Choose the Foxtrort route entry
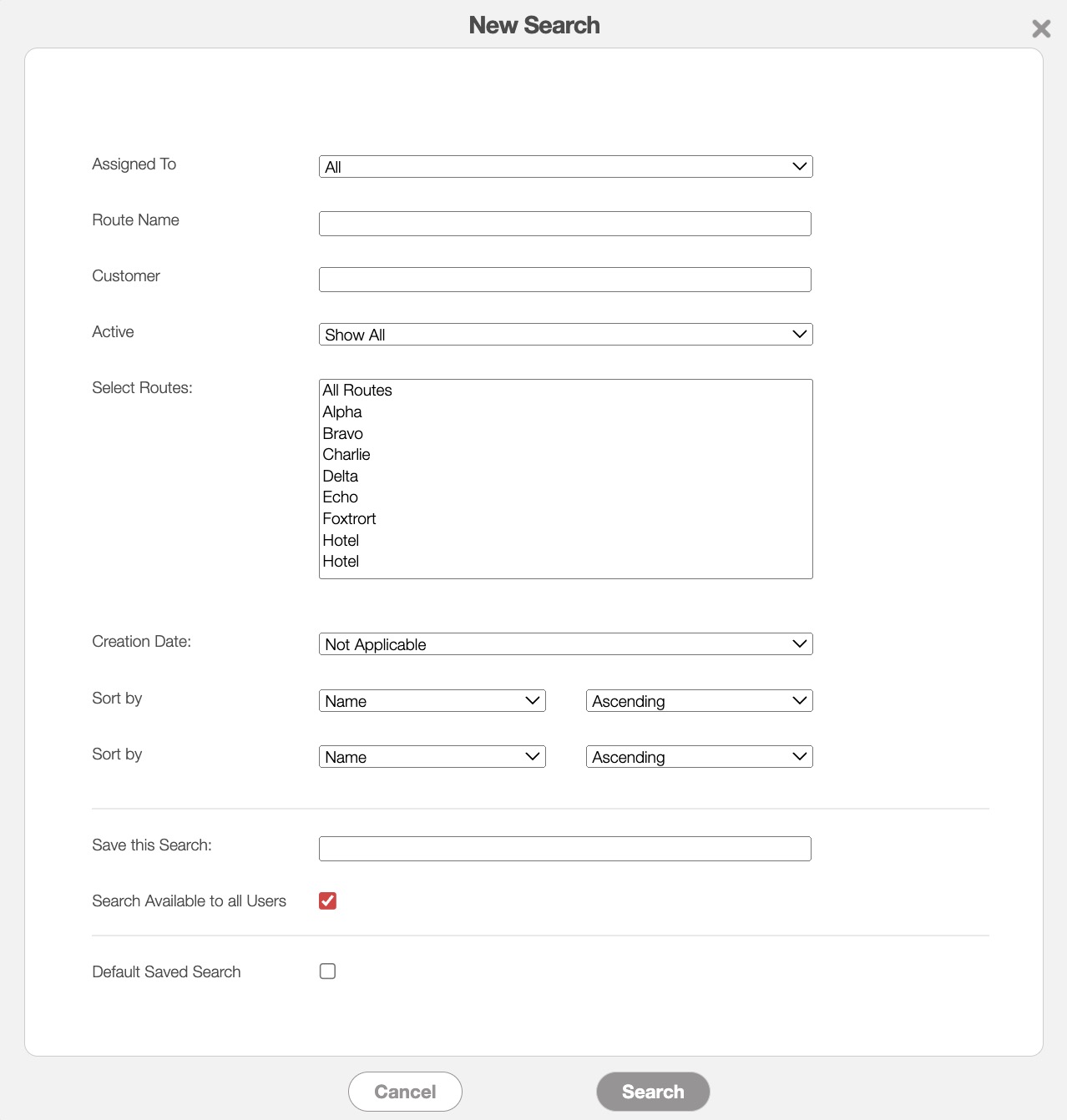 349,519
